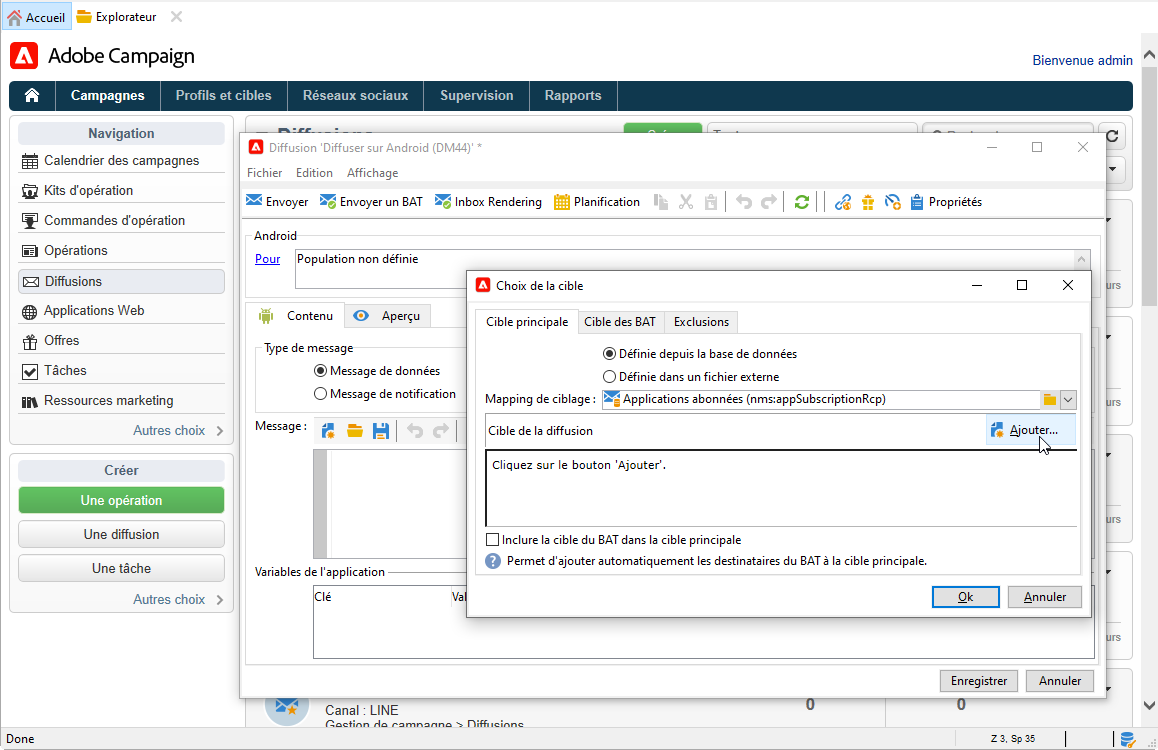Click the link/URL tracking icon in toolbar
The width and height of the screenshot is (1158, 750).
tap(843, 202)
